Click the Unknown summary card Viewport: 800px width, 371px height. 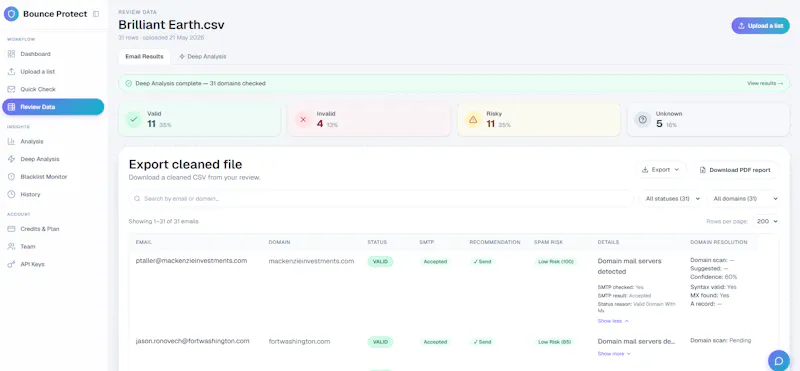[x=708, y=120]
